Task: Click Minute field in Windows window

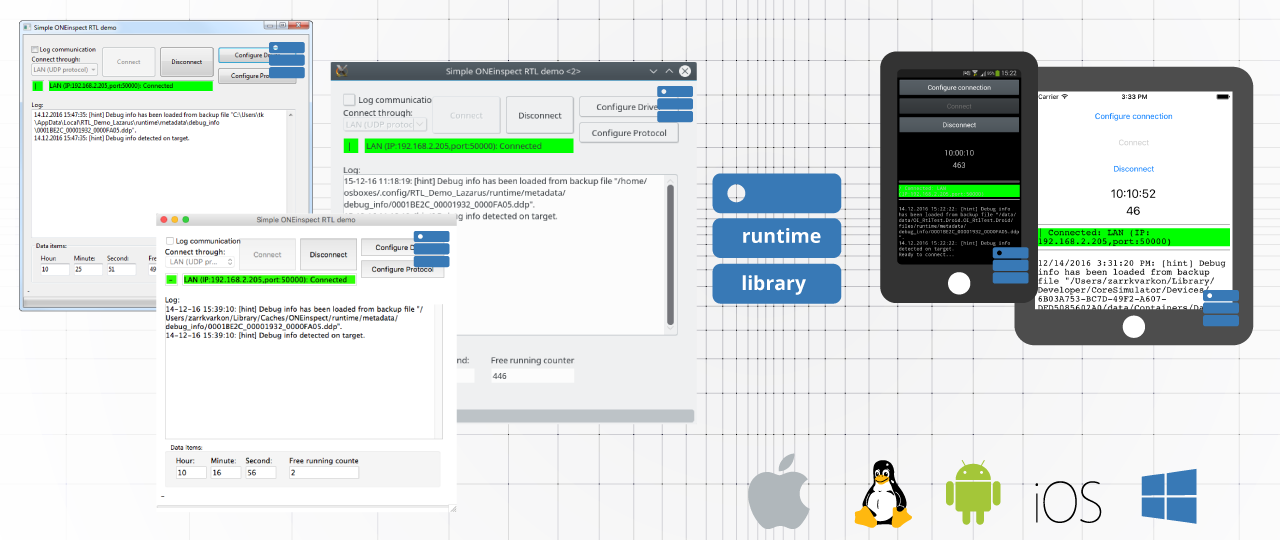Action: (x=86, y=269)
